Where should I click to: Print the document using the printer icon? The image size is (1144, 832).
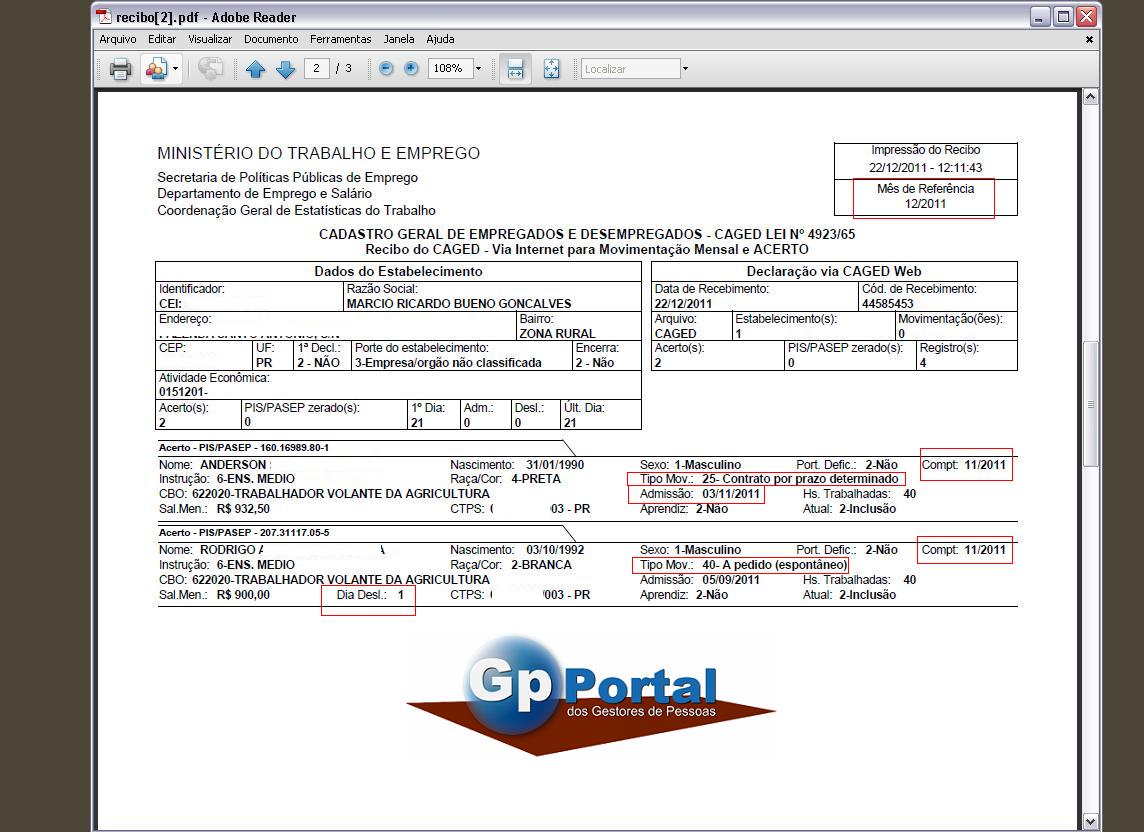(x=120, y=68)
